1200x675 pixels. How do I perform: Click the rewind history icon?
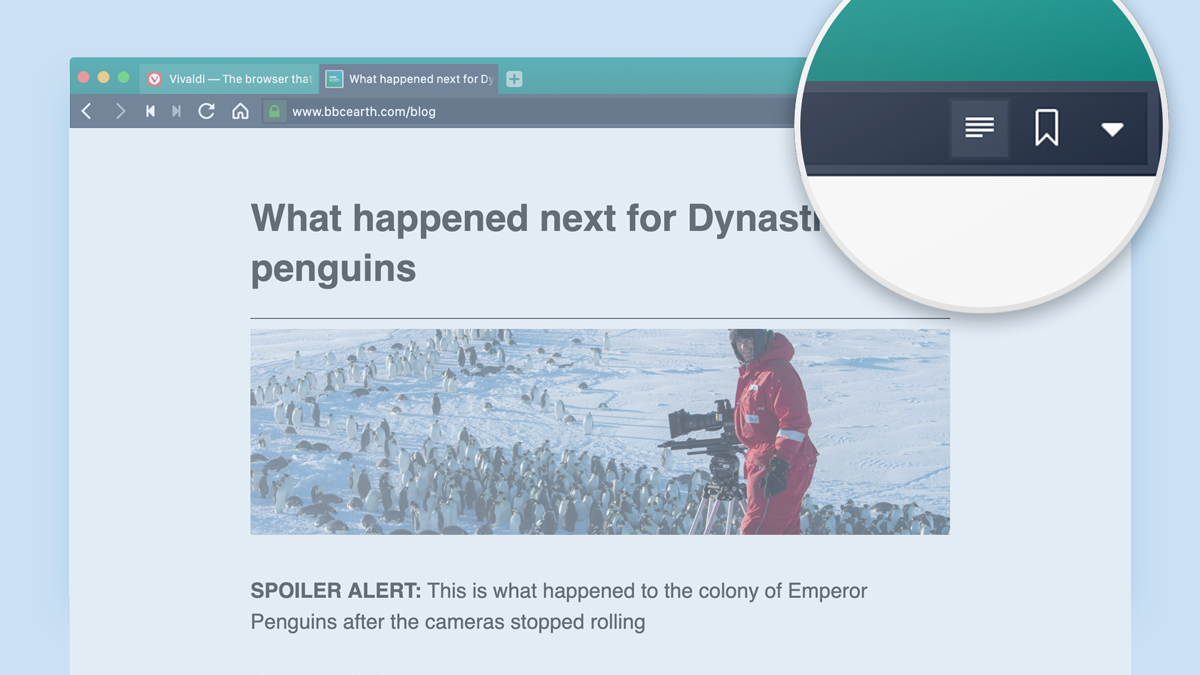pos(150,111)
